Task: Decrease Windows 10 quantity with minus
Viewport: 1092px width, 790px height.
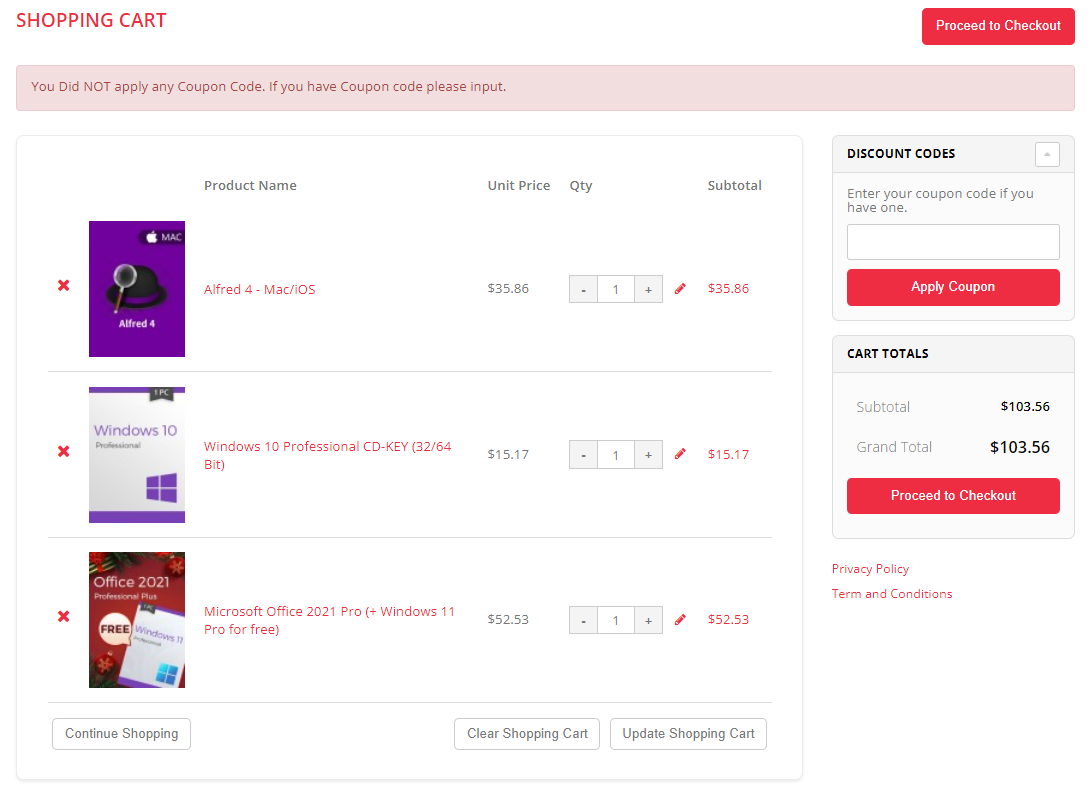Action: coord(583,455)
